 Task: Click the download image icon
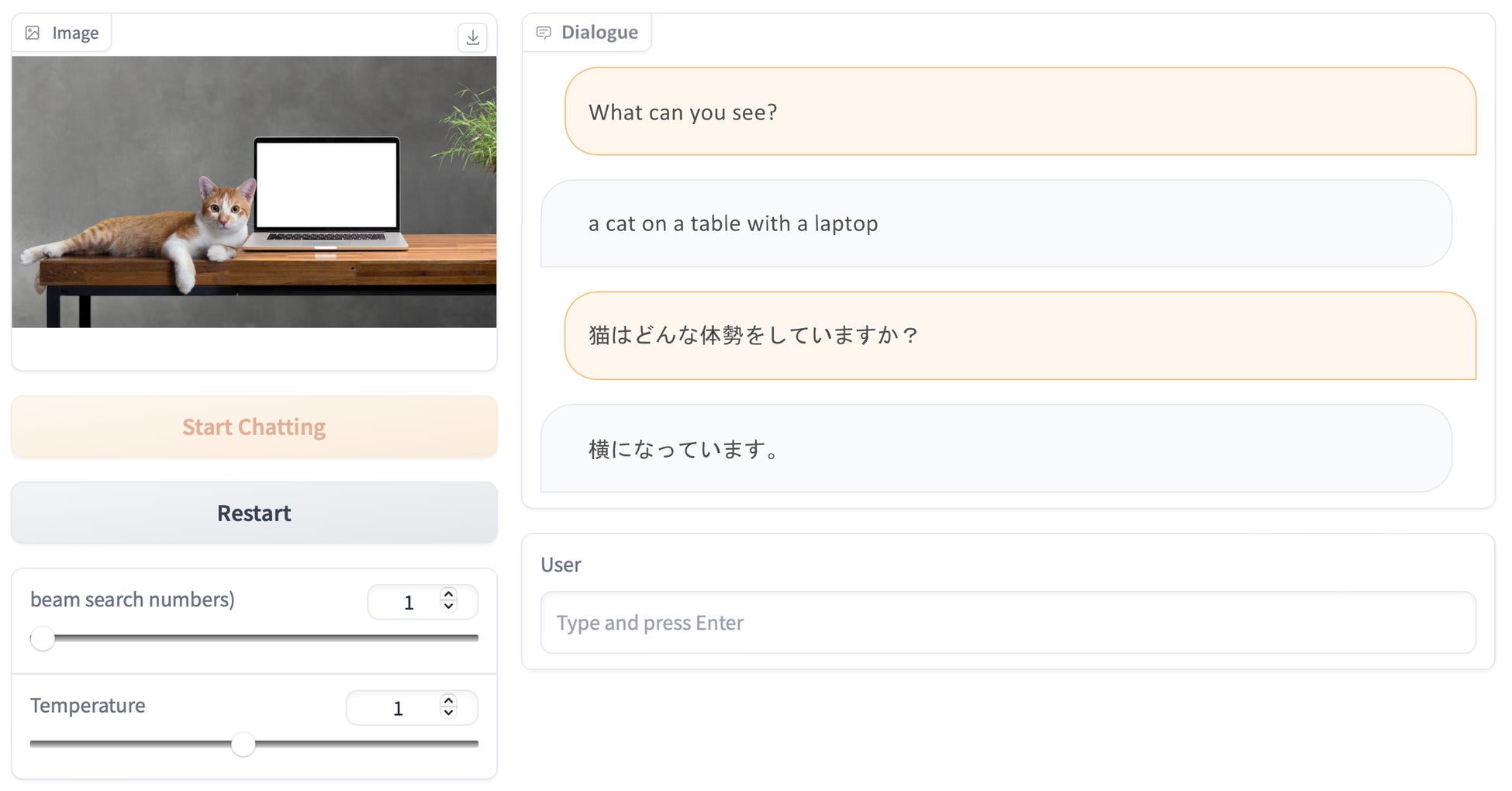[x=472, y=37]
